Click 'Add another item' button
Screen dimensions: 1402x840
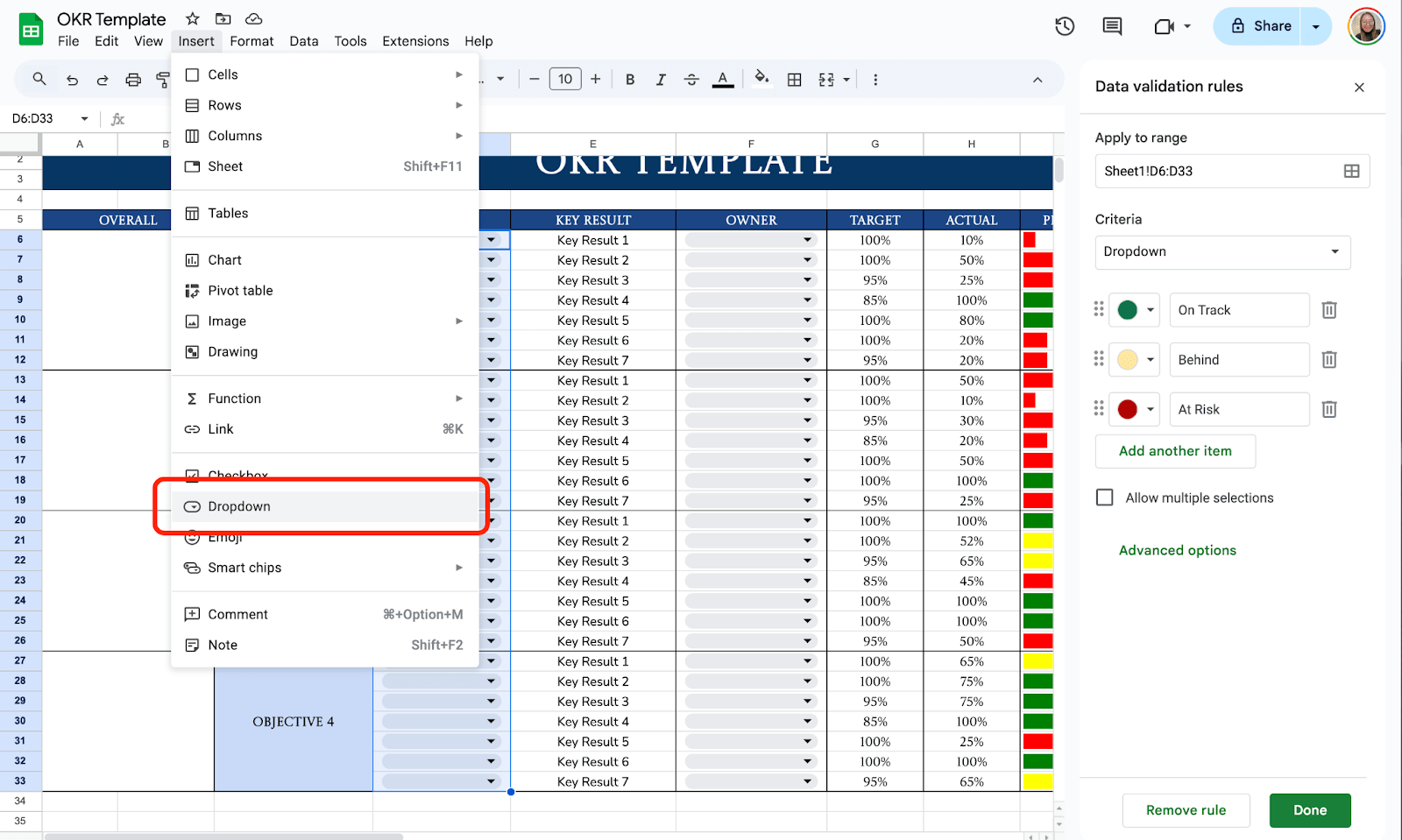click(1175, 451)
